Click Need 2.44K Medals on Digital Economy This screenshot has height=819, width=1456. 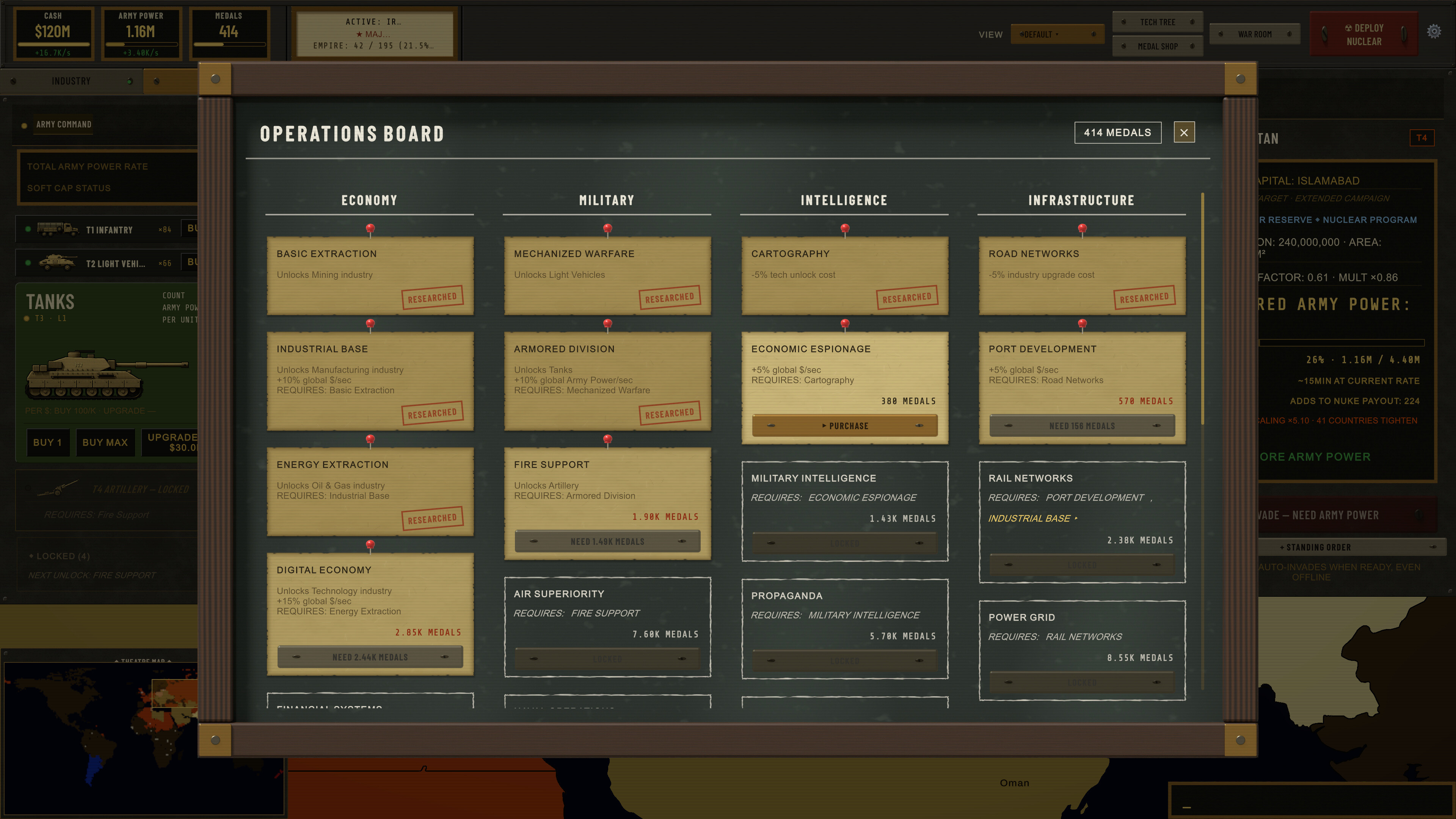point(370,657)
